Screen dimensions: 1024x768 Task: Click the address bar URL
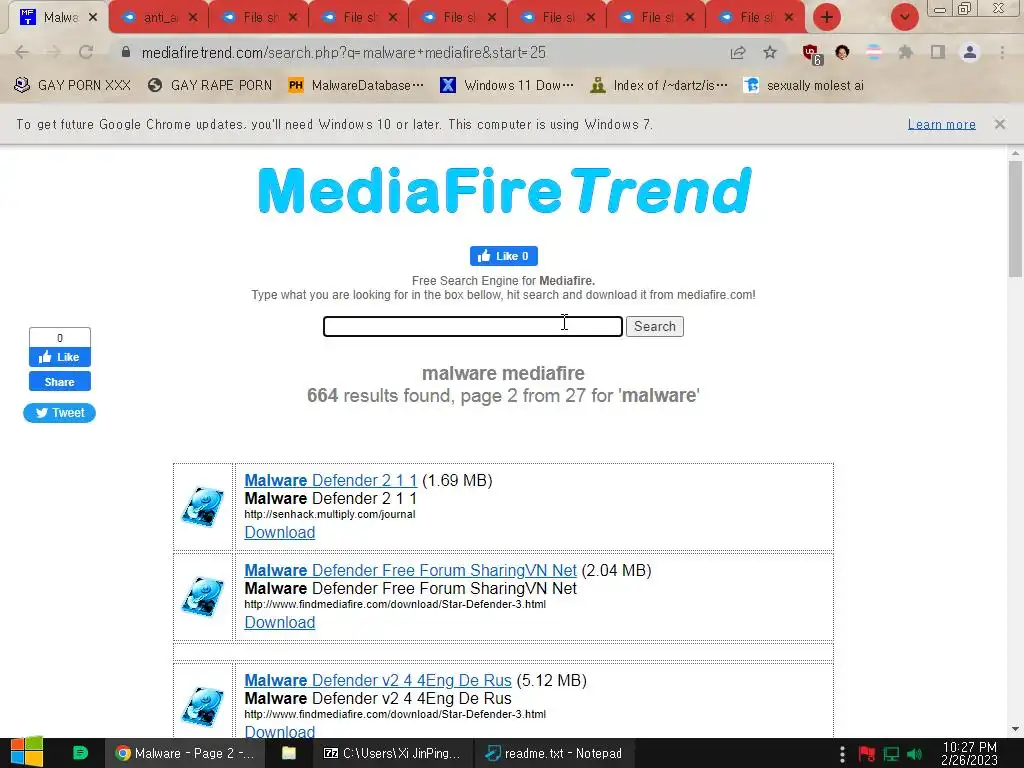(x=344, y=52)
